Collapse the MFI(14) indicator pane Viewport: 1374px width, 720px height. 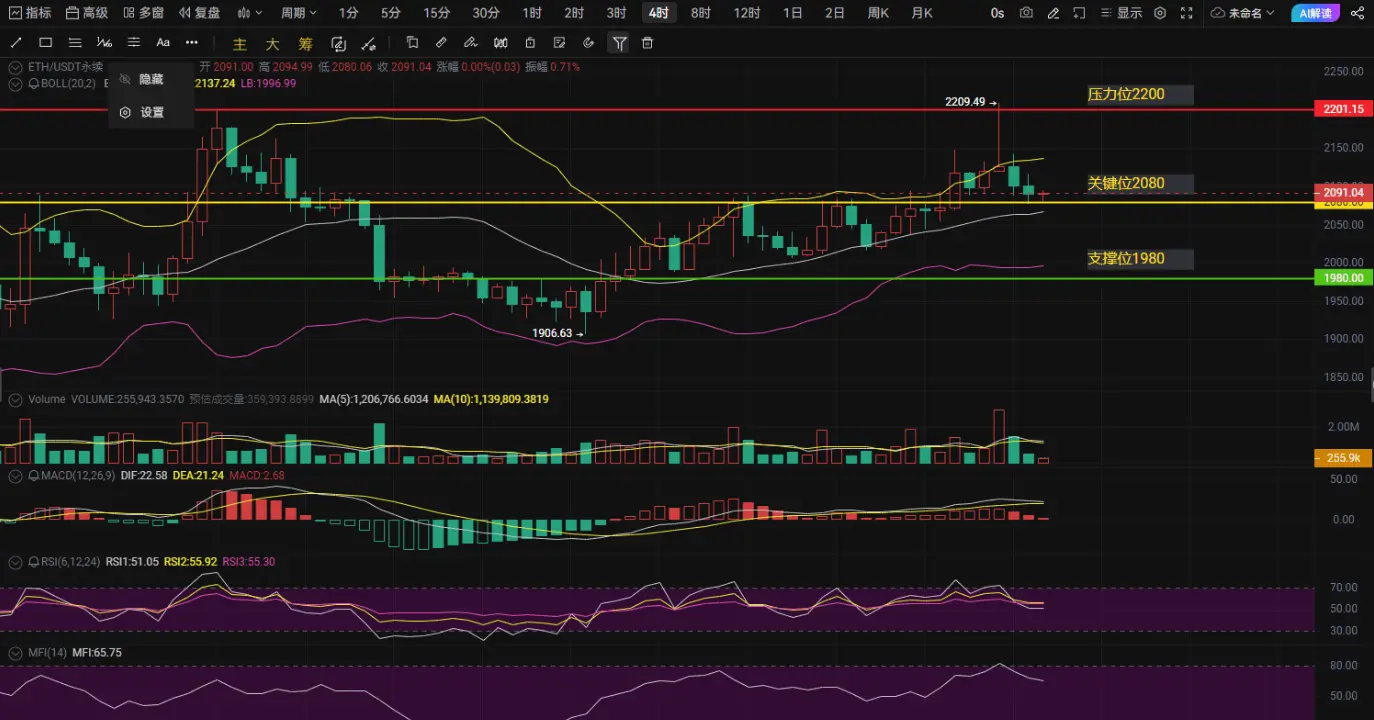(x=15, y=652)
